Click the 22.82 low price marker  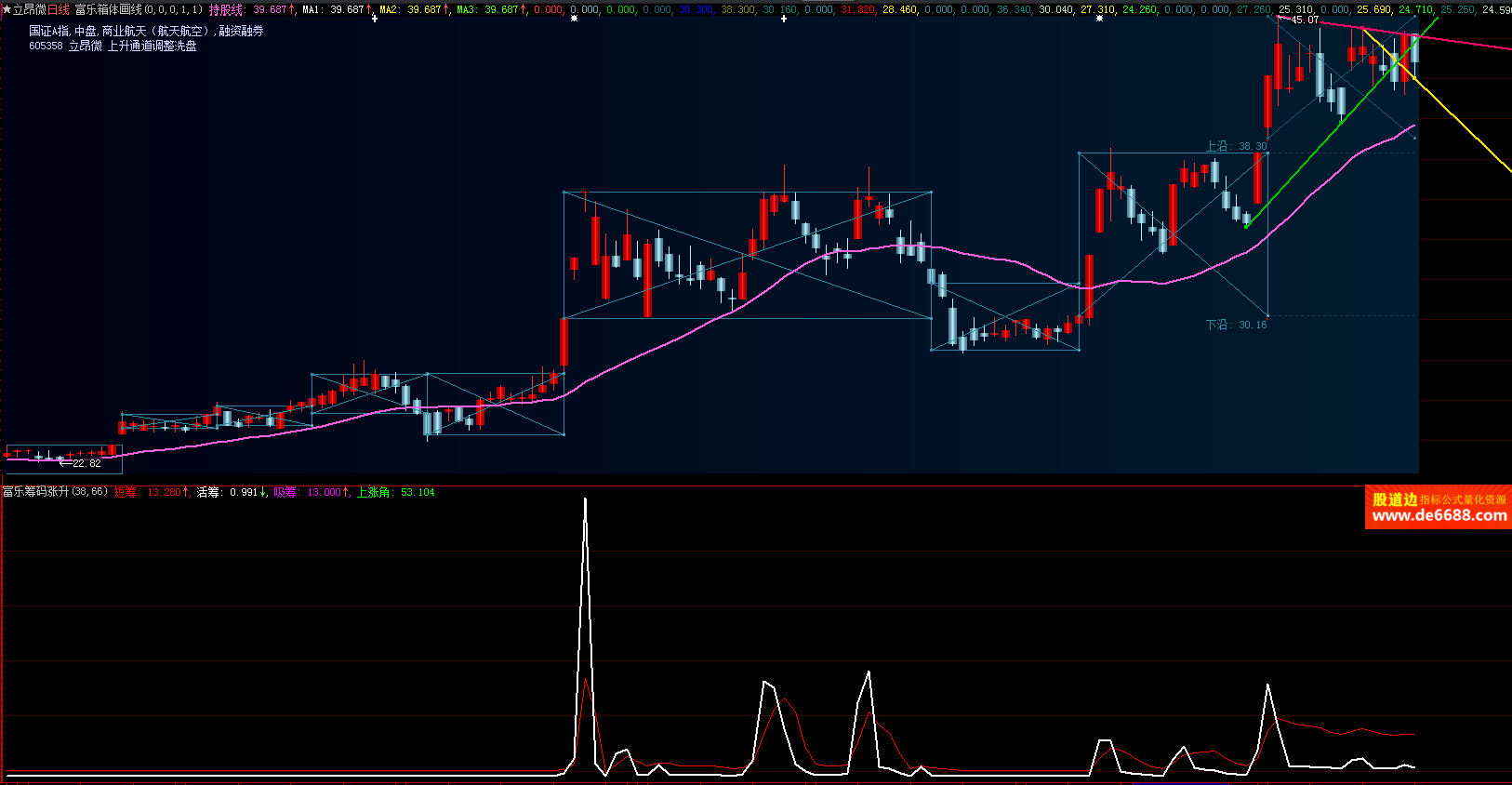click(86, 463)
